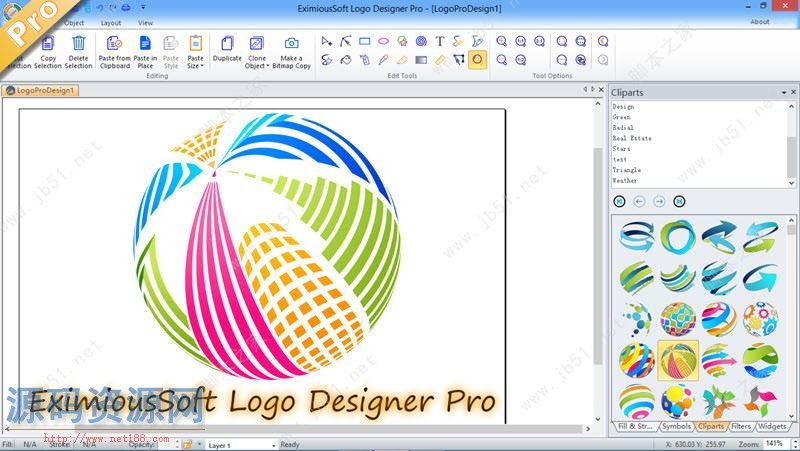Select the Triangle clipart category
800x451 pixels.
click(627, 170)
